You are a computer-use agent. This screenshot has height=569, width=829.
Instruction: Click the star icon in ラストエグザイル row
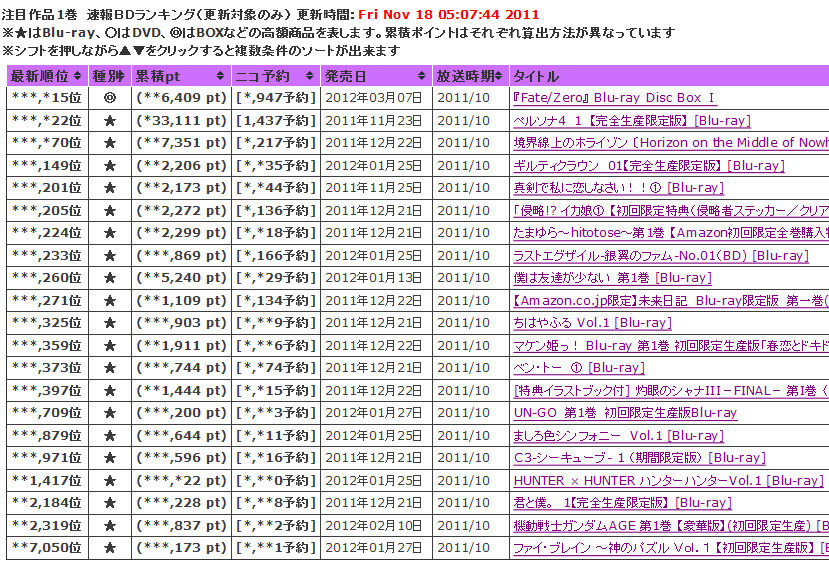point(110,255)
